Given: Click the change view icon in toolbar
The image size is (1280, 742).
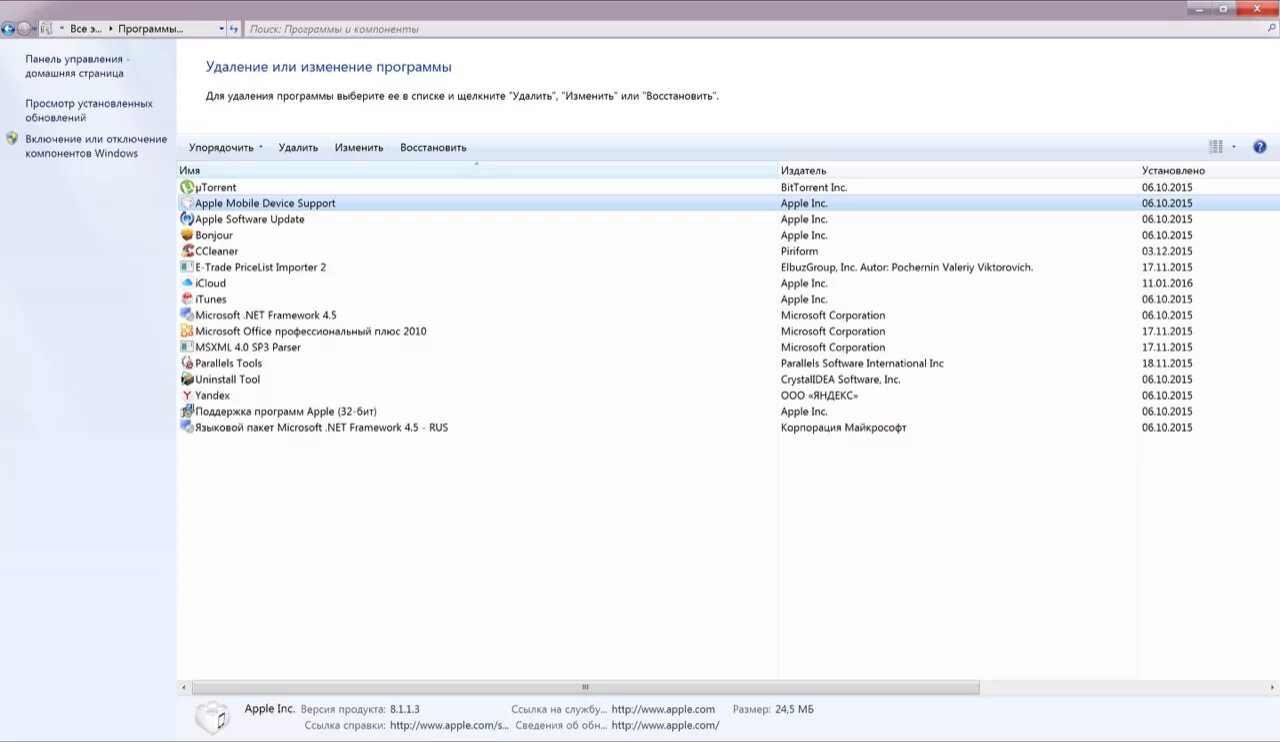Looking at the screenshot, I should tap(1216, 147).
